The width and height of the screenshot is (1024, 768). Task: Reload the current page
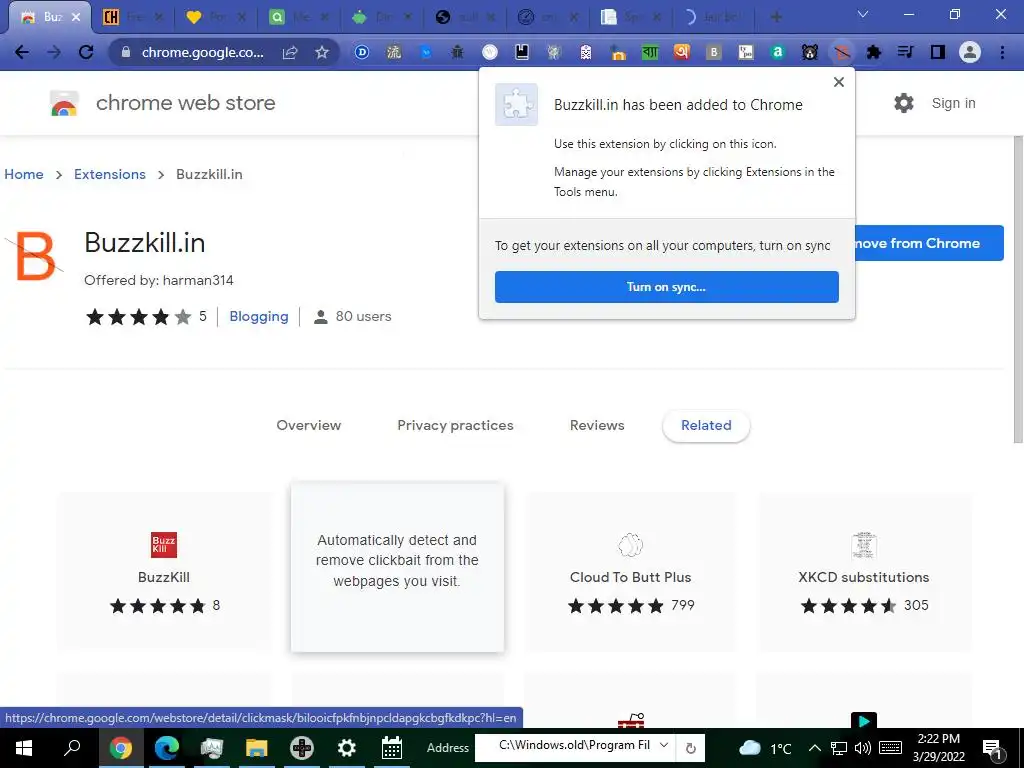[x=86, y=52]
